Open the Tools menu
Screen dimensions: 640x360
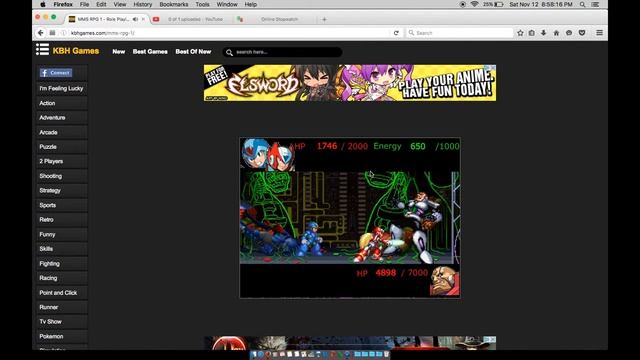tap(202, 4)
